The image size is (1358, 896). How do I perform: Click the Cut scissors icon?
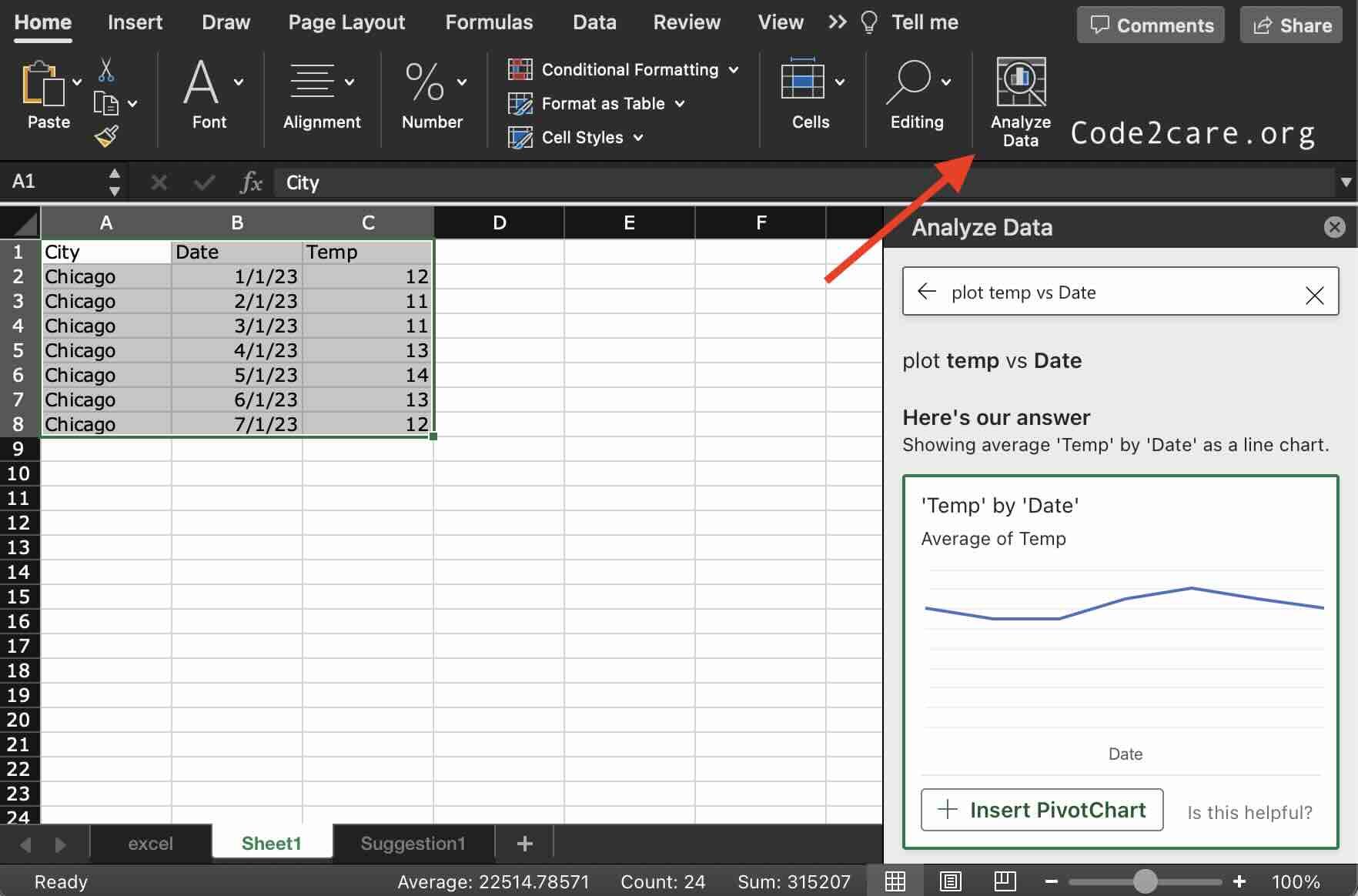coord(107,70)
